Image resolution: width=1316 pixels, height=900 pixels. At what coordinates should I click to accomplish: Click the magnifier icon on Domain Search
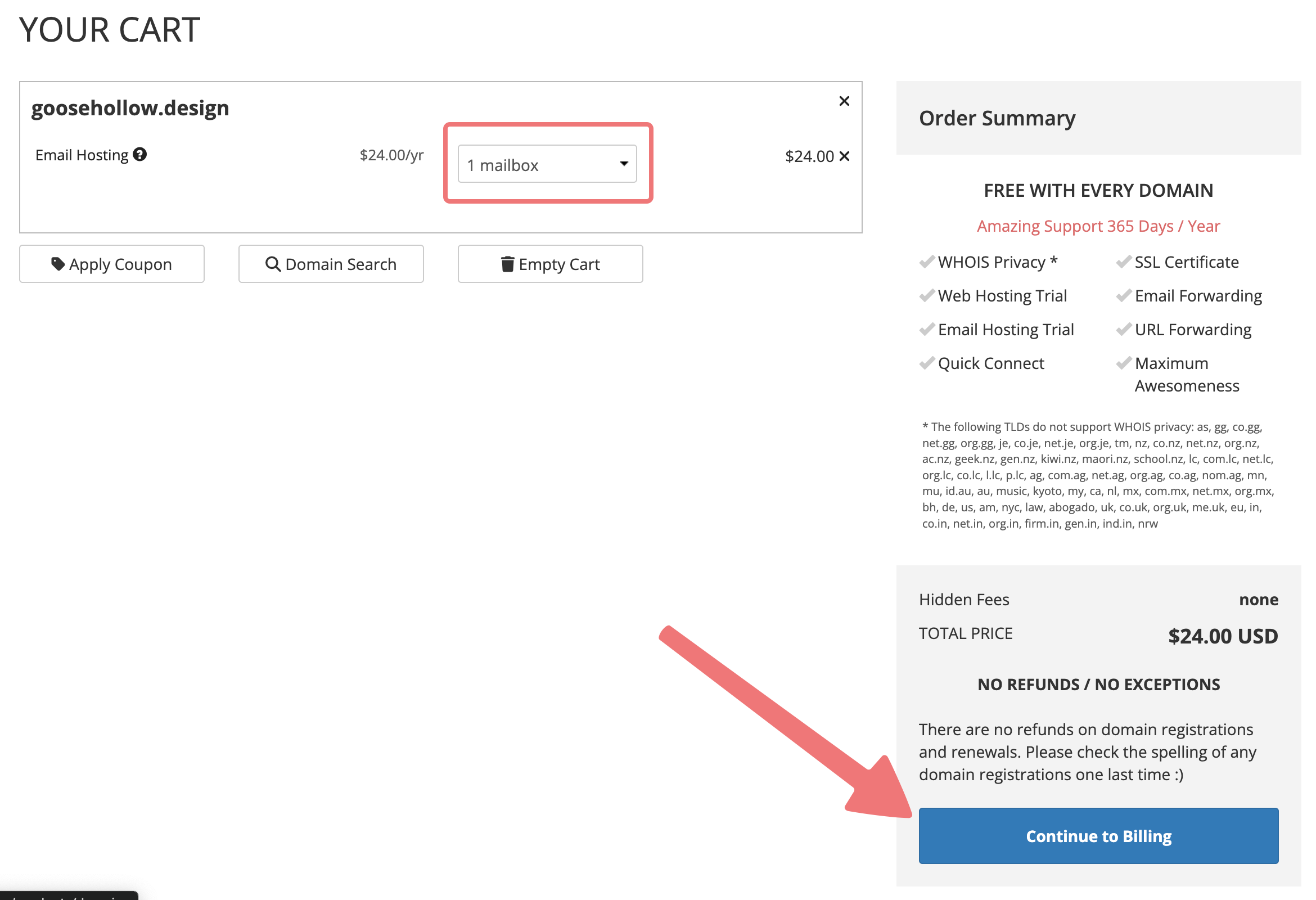[x=273, y=264]
